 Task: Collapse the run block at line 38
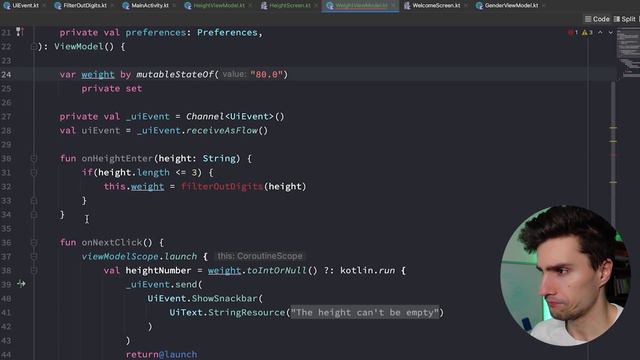click(x=34, y=270)
